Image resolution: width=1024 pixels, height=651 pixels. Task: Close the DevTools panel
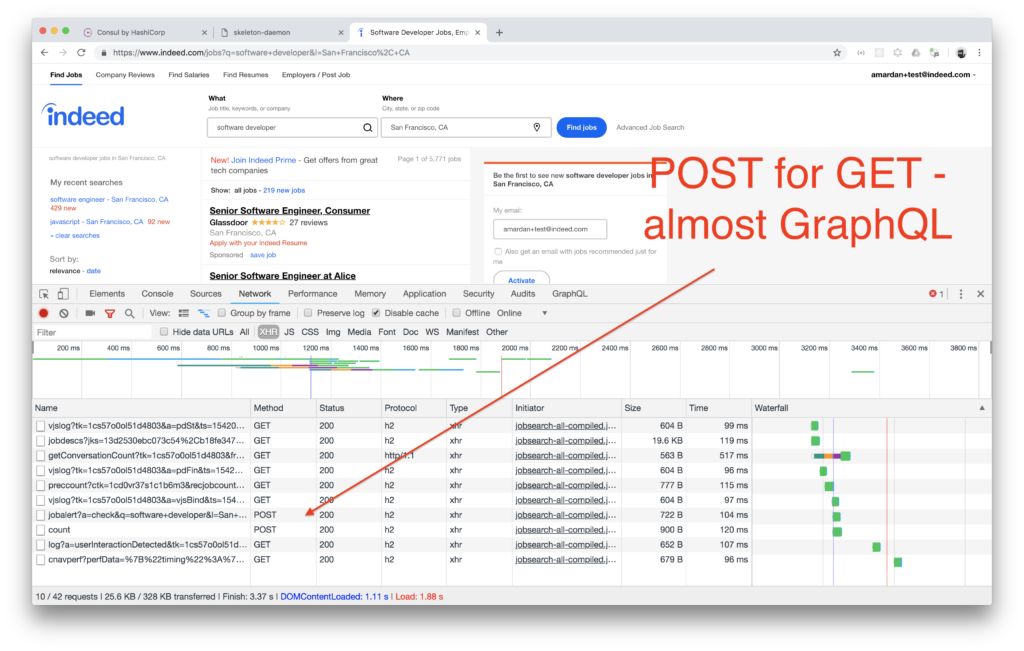tap(980, 294)
